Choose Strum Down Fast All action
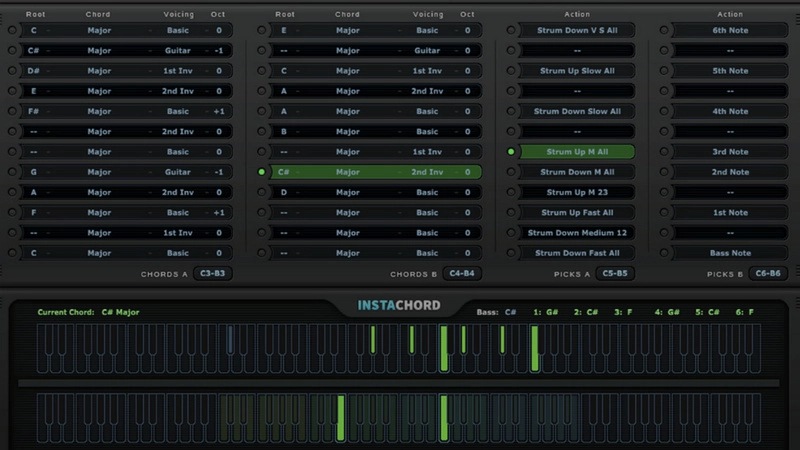The image size is (800, 450). (577, 253)
